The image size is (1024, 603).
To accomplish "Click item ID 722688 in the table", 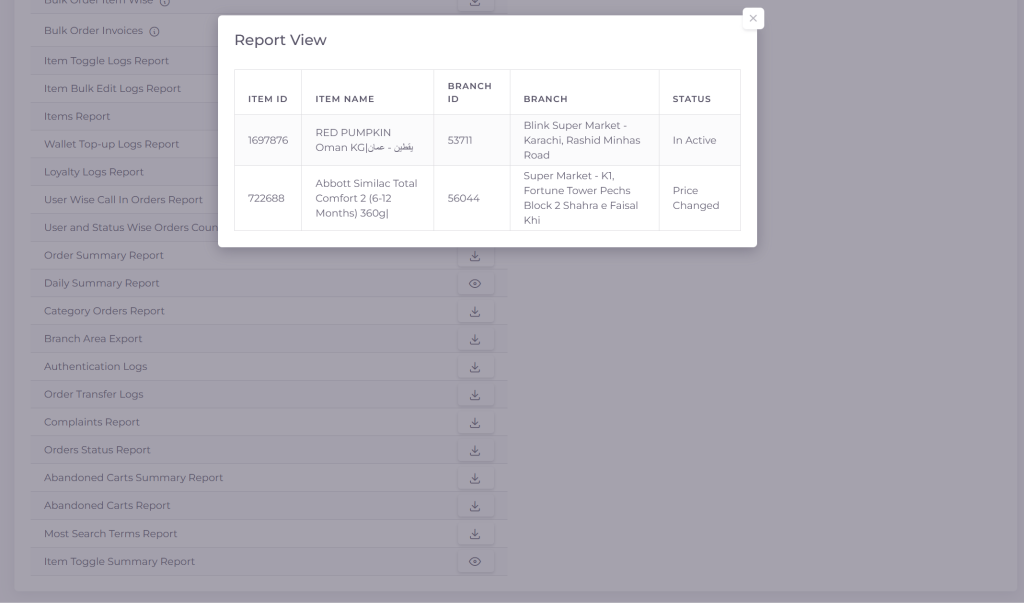I will (x=266, y=198).
